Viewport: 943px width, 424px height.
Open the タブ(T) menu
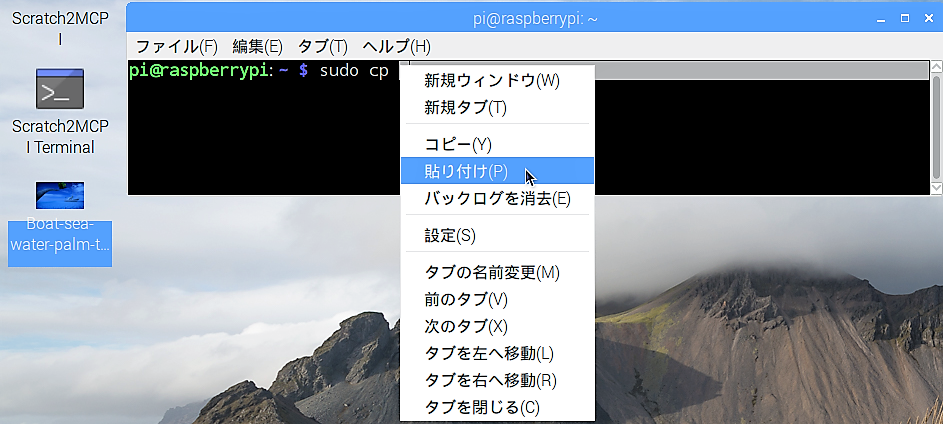click(x=323, y=46)
